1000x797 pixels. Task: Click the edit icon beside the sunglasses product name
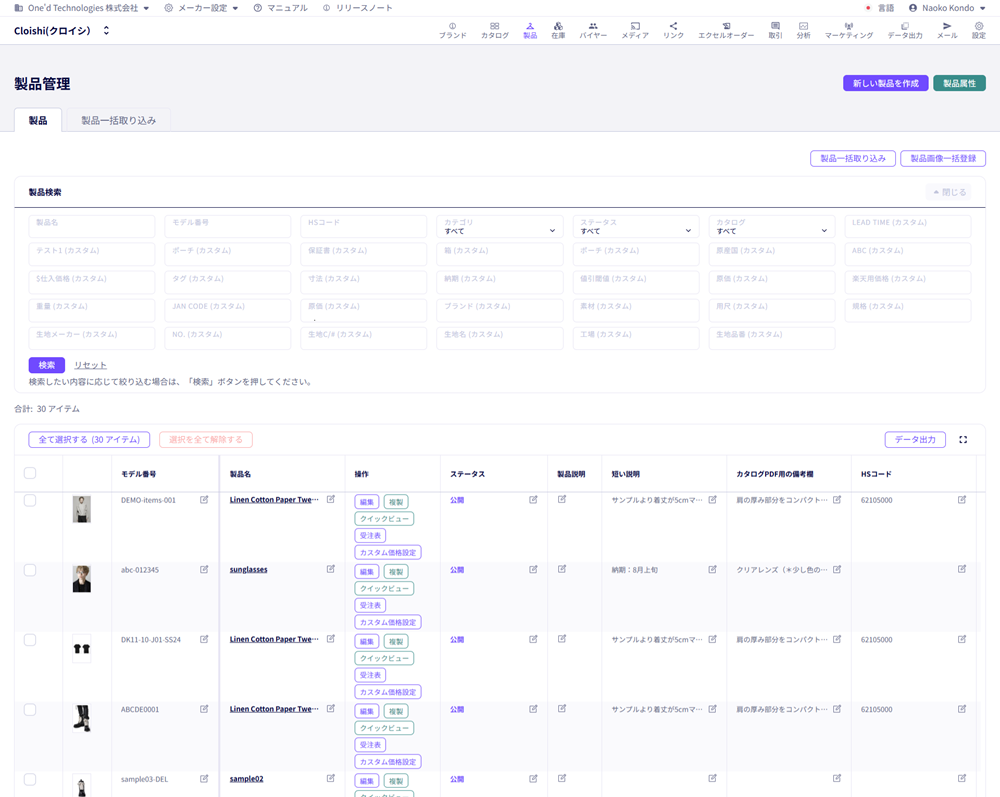pyautogui.click(x=331, y=569)
